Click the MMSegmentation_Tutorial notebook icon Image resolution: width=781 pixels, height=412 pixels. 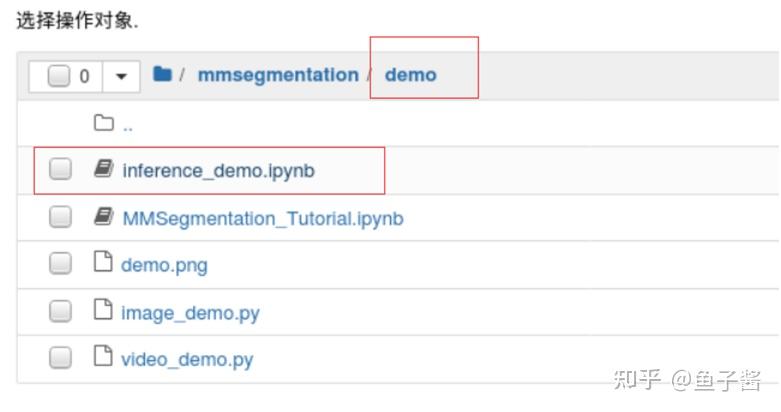(103, 217)
